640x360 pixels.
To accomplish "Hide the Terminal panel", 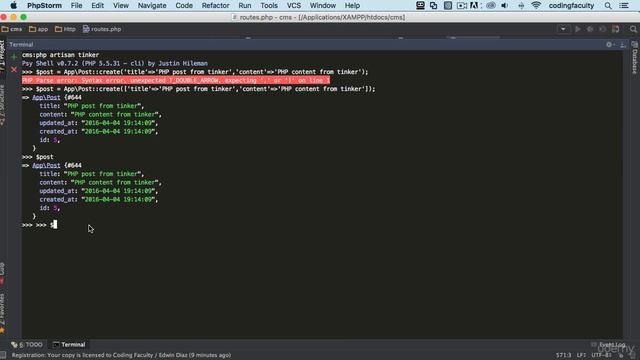I will click(x=623, y=44).
